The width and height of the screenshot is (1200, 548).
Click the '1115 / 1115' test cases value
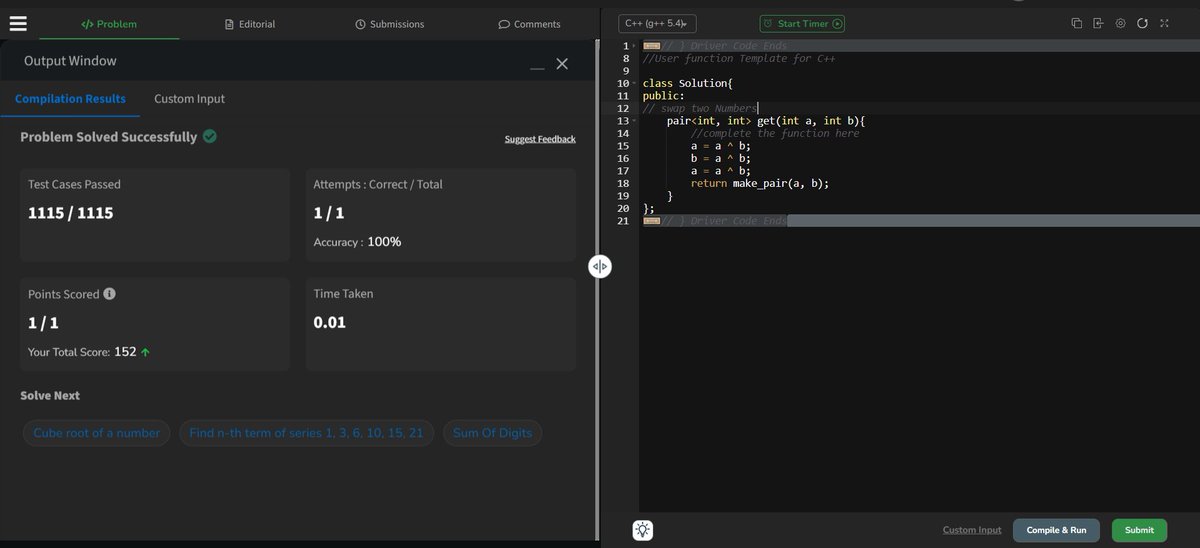coord(70,213)
